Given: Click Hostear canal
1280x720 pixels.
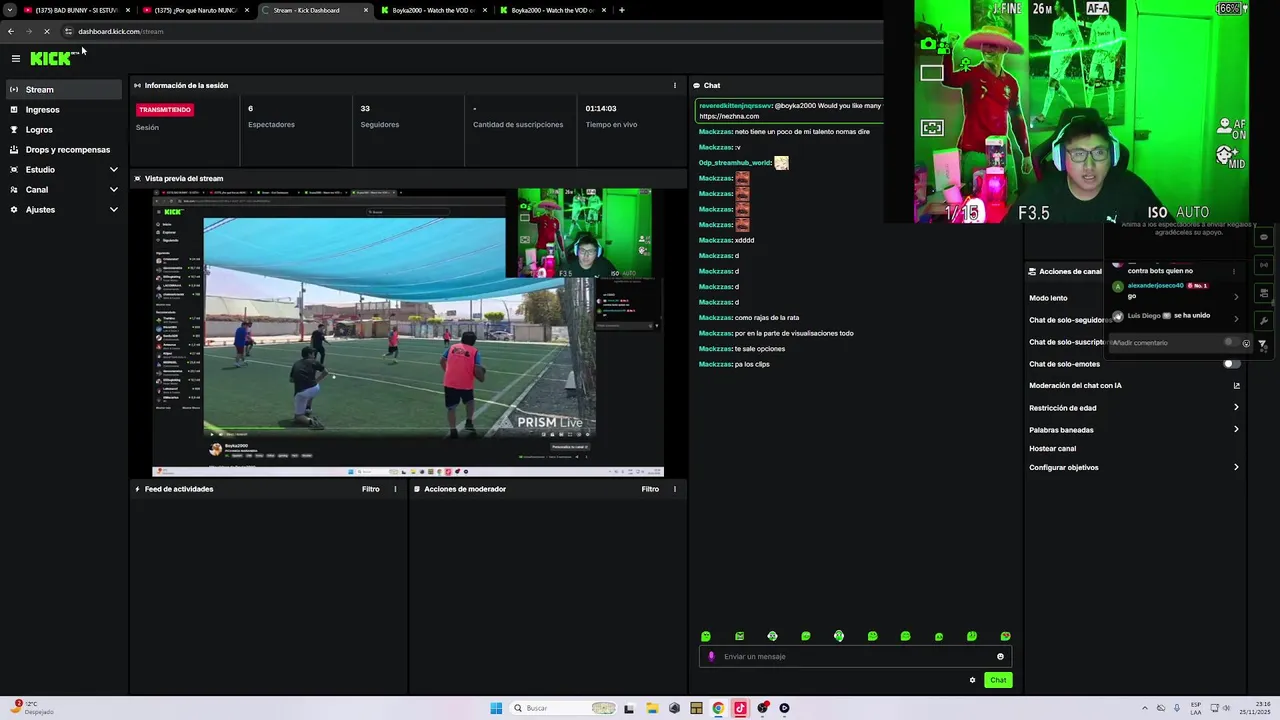Looking at the screenshot, I should coord(1052,449).
